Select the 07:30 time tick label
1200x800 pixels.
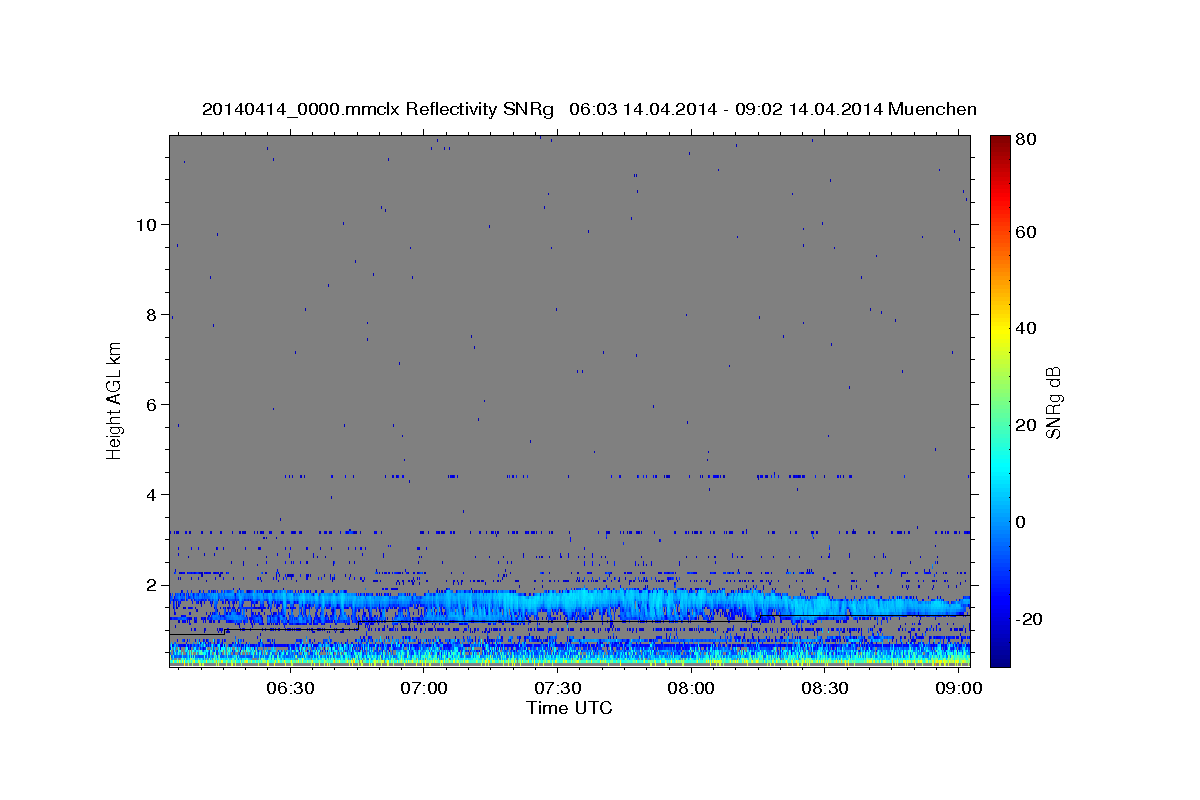tap(557, 689)
